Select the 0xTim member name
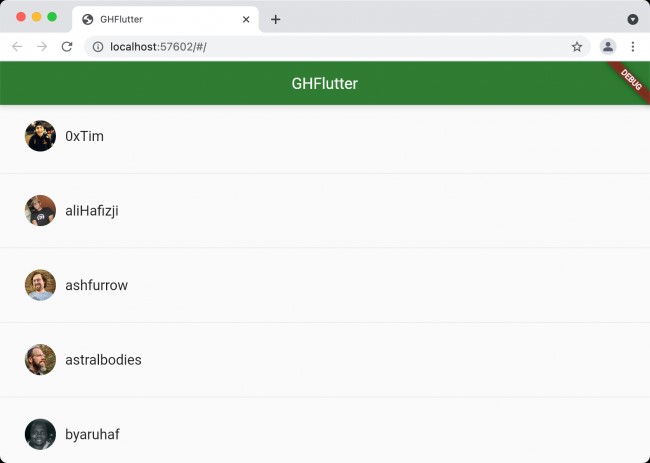 (84, 136)
